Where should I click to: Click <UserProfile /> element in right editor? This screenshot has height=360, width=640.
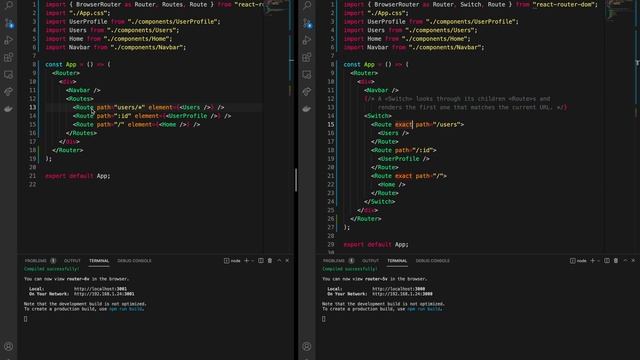[404, 159]
